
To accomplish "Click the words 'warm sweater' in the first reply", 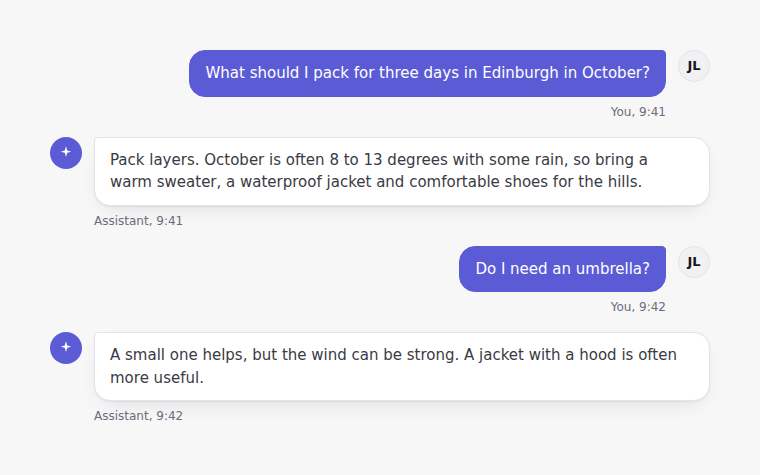I will click(163, 182).
